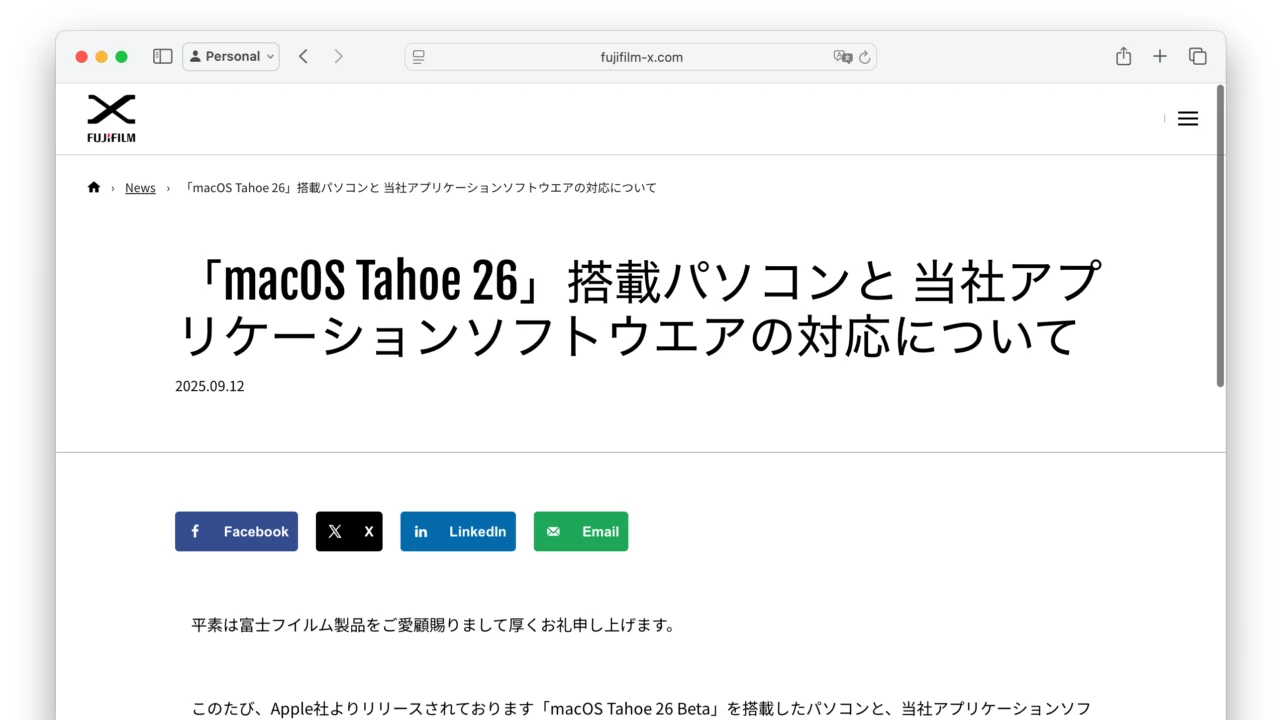Select the News breadcrumb link
Image resolution: width=1280 pixels, height=720 pixels.
140,187
